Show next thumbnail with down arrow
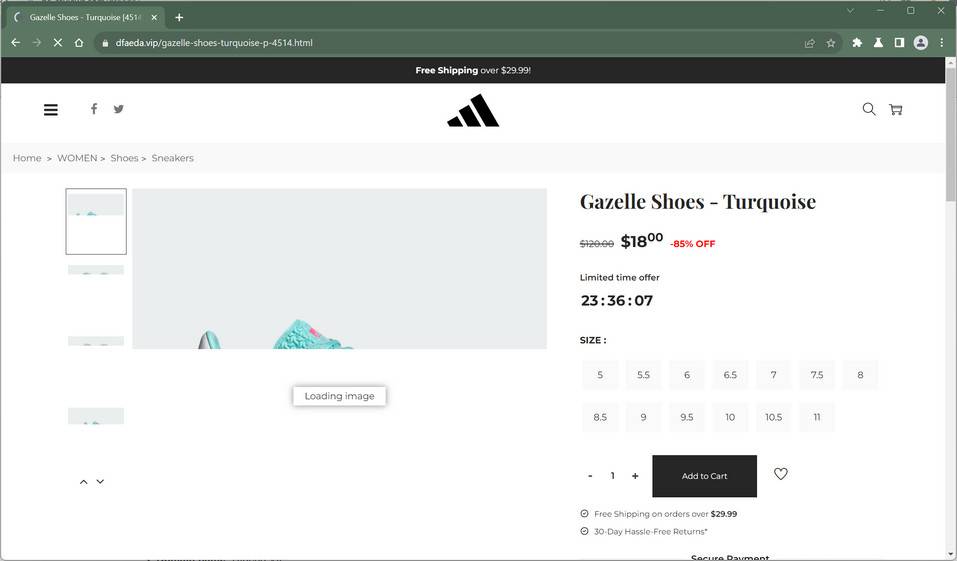The height and width of the screenshot is (561, 957). pyautogui.click(x=100, y=482)
